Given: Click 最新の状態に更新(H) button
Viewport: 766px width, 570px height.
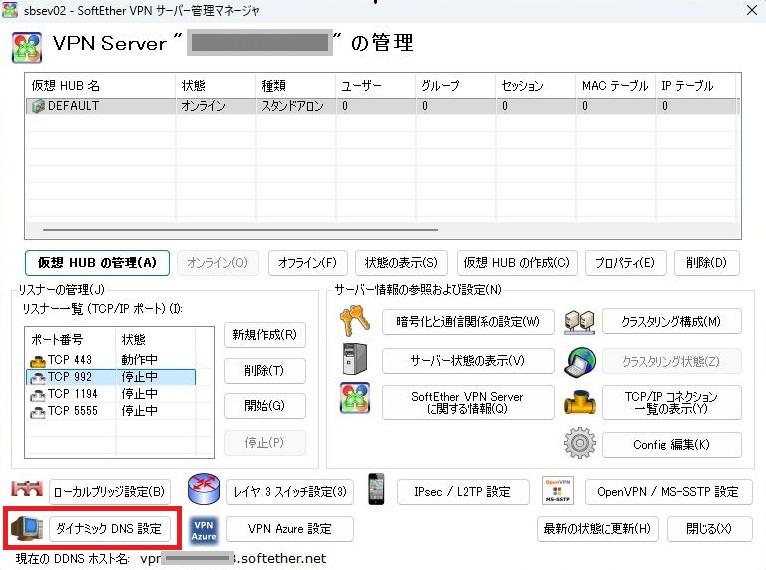Looking at the screenshot, I should click(597, 529).
